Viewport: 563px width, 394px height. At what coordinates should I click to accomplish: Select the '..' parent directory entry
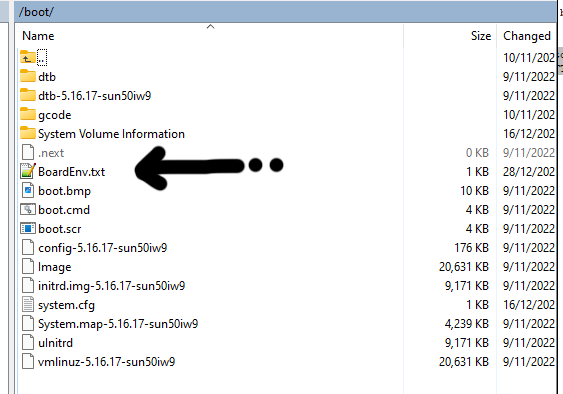tap(42, 57)
